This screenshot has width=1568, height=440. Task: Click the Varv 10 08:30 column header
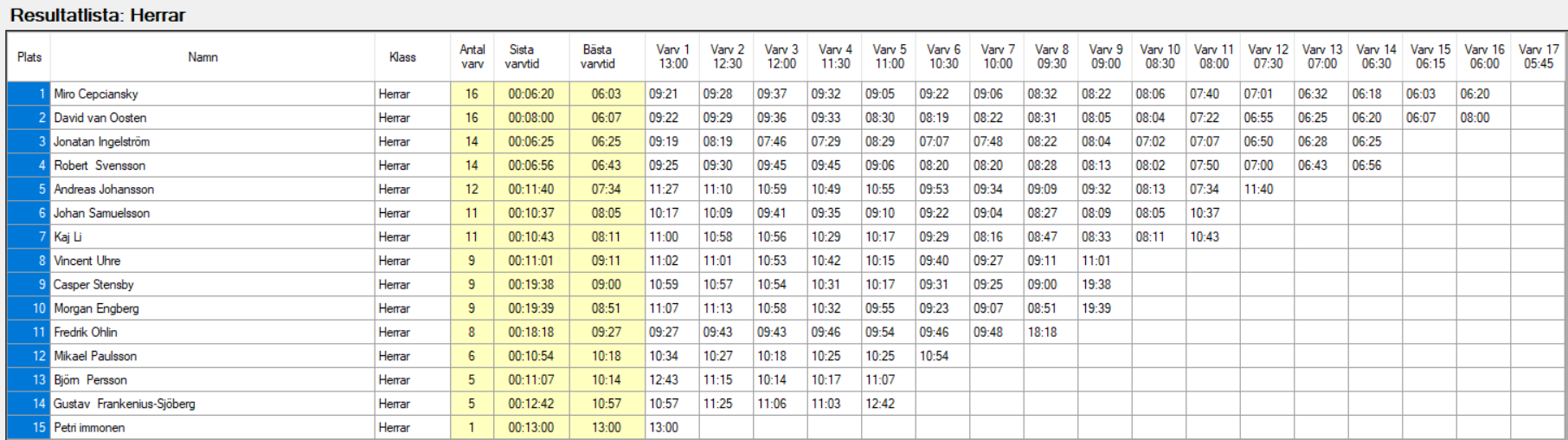point(1159,57)
